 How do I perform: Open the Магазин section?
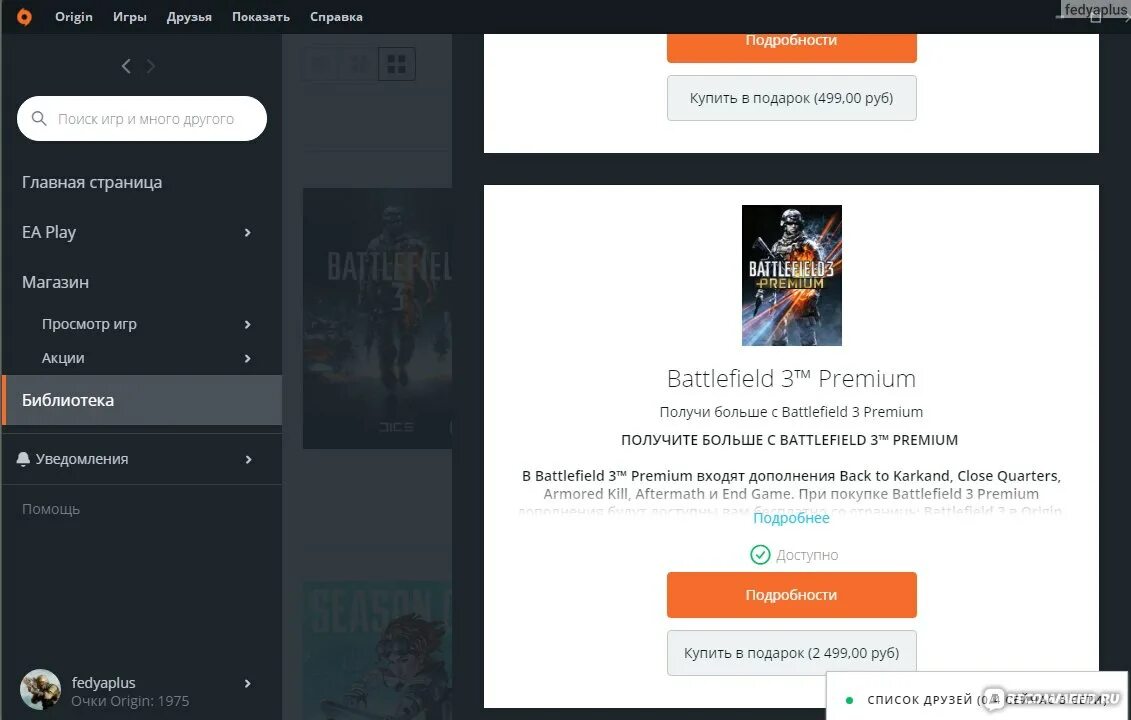(56, 282)
